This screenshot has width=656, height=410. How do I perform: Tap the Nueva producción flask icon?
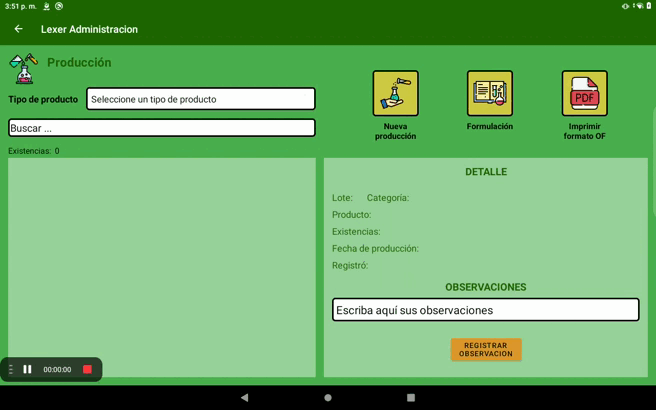395,93
